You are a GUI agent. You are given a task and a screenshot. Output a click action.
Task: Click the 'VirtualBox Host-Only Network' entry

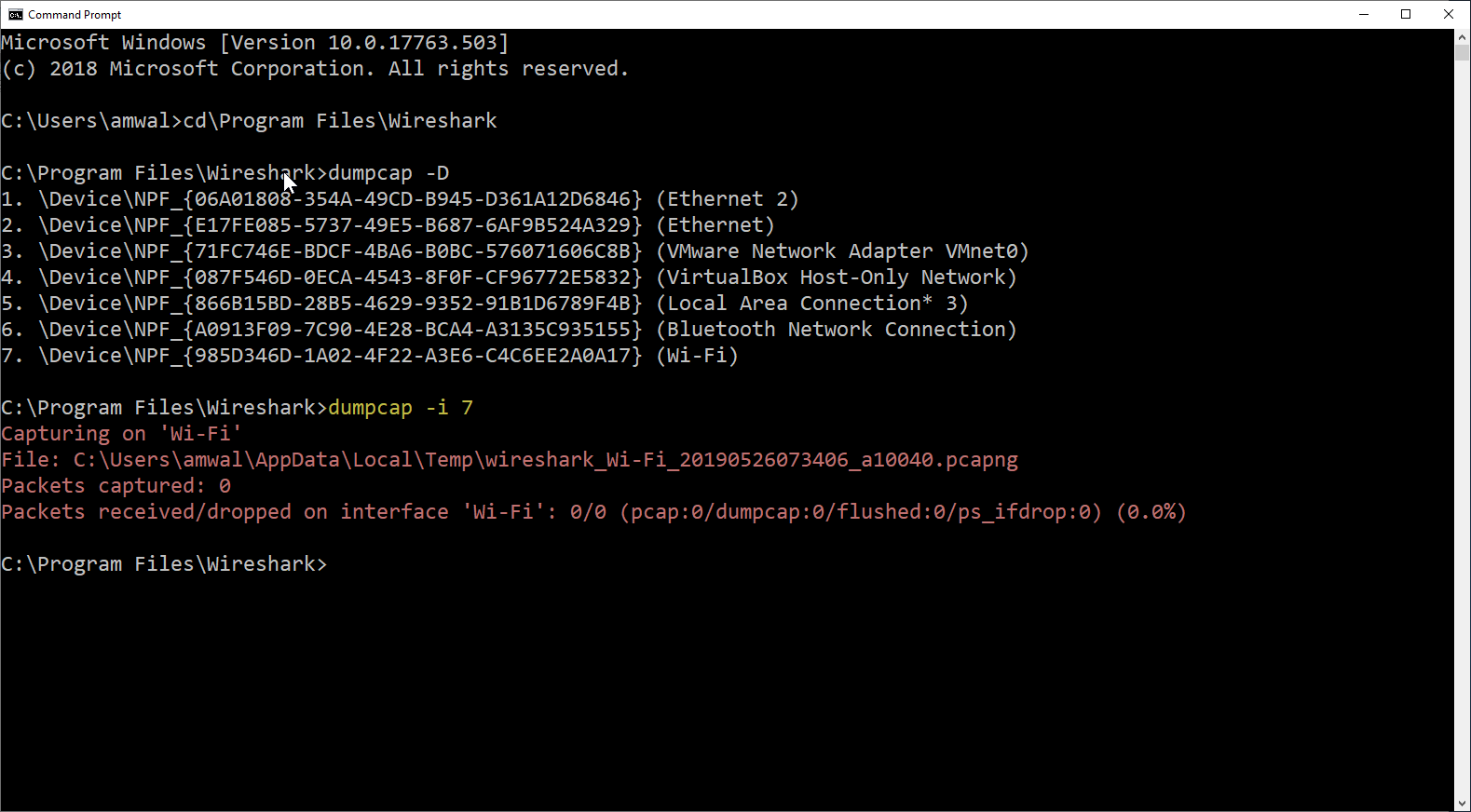836,277
